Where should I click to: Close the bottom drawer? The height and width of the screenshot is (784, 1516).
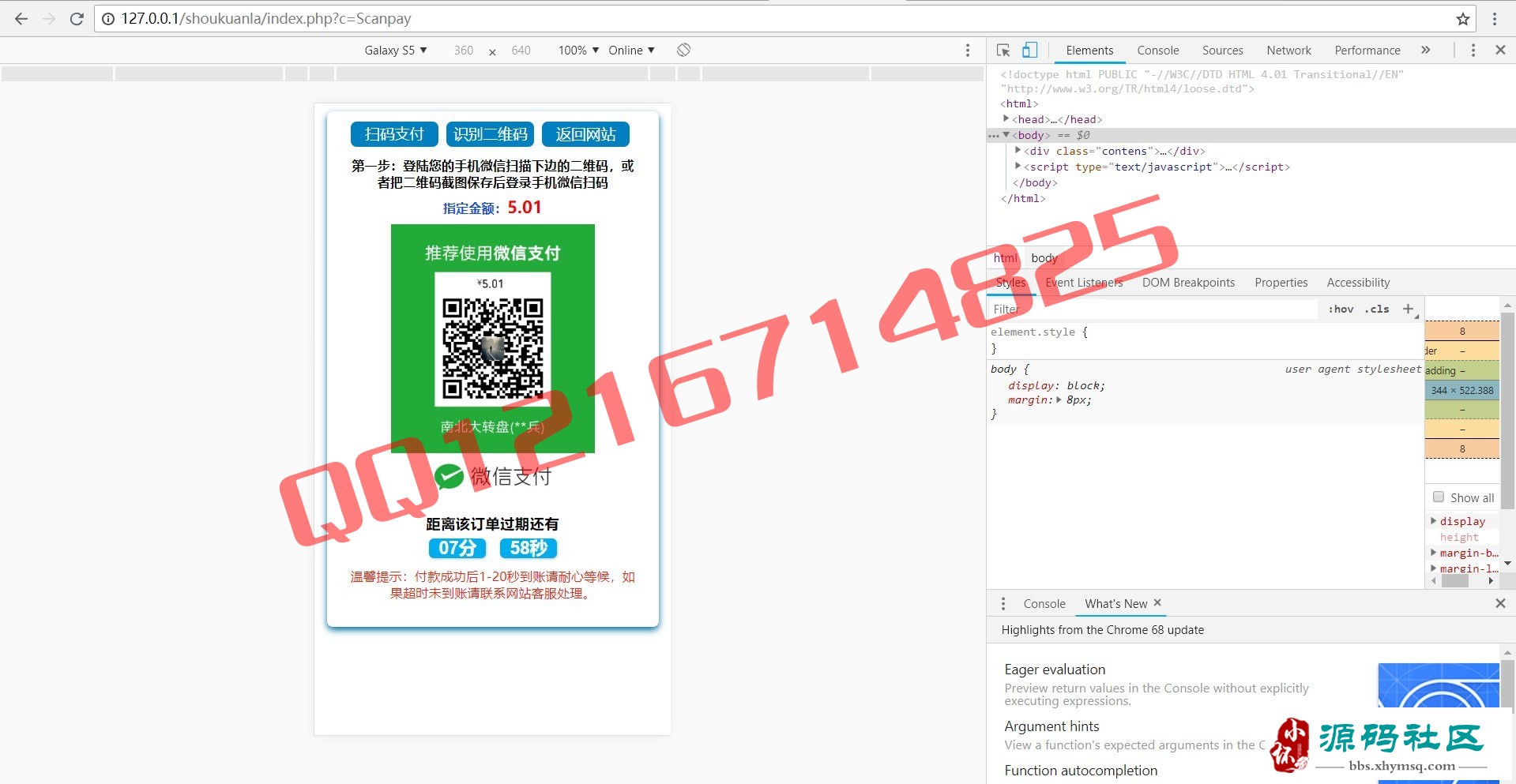1500,603
